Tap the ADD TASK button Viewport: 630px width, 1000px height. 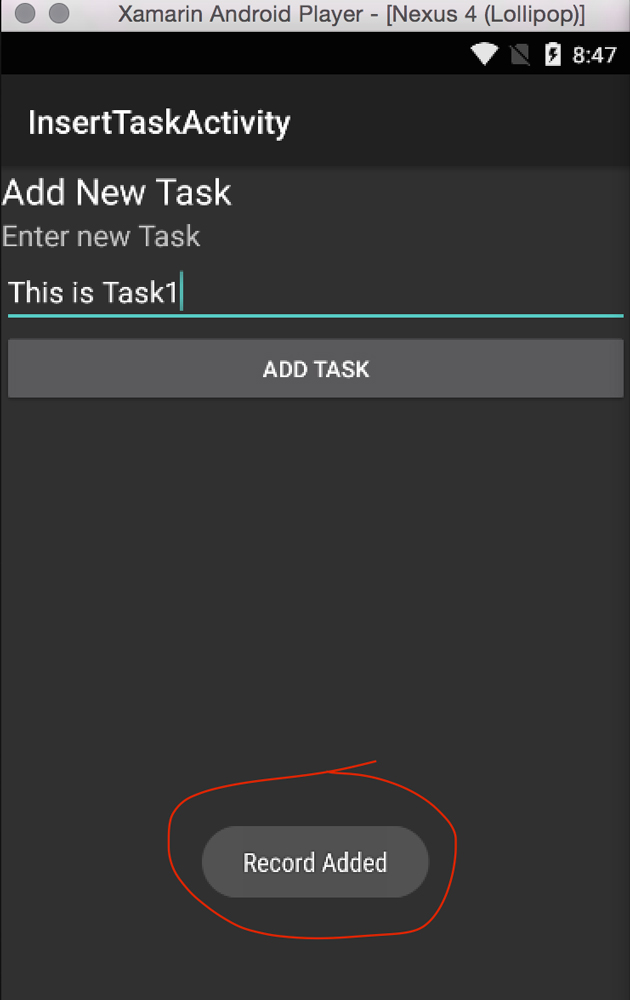(316, 369)
